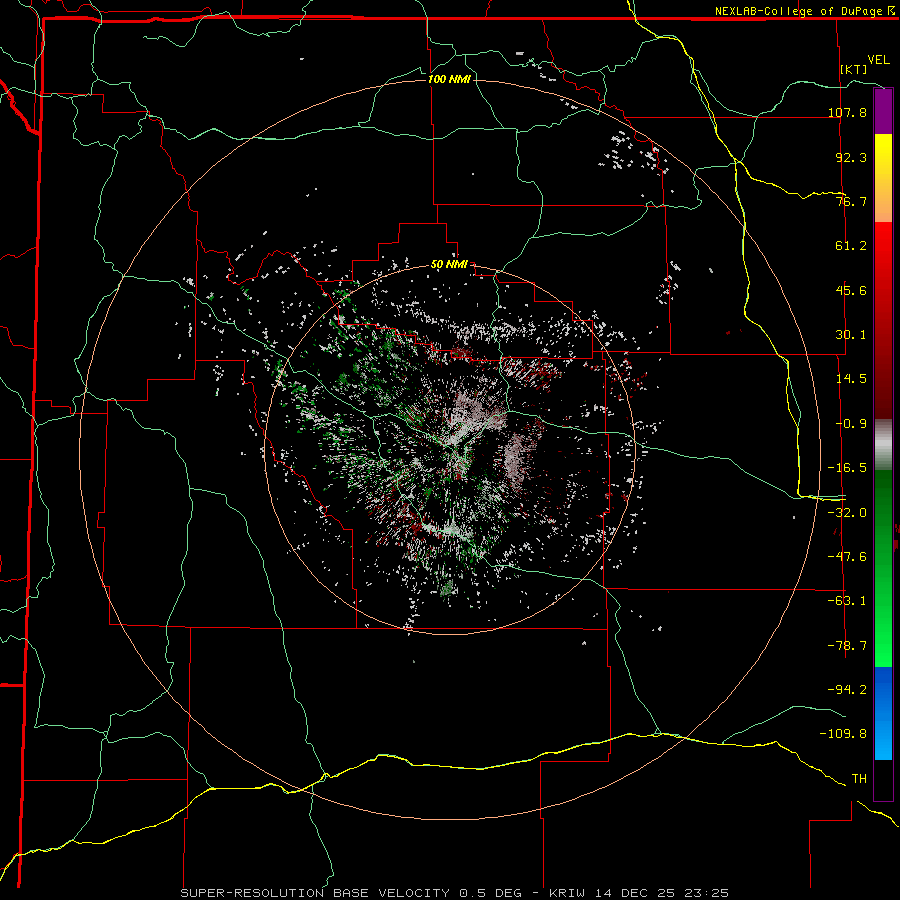900x900 pixels.
Task: Click the 76.7 velocity scale value
Action: 851,201
